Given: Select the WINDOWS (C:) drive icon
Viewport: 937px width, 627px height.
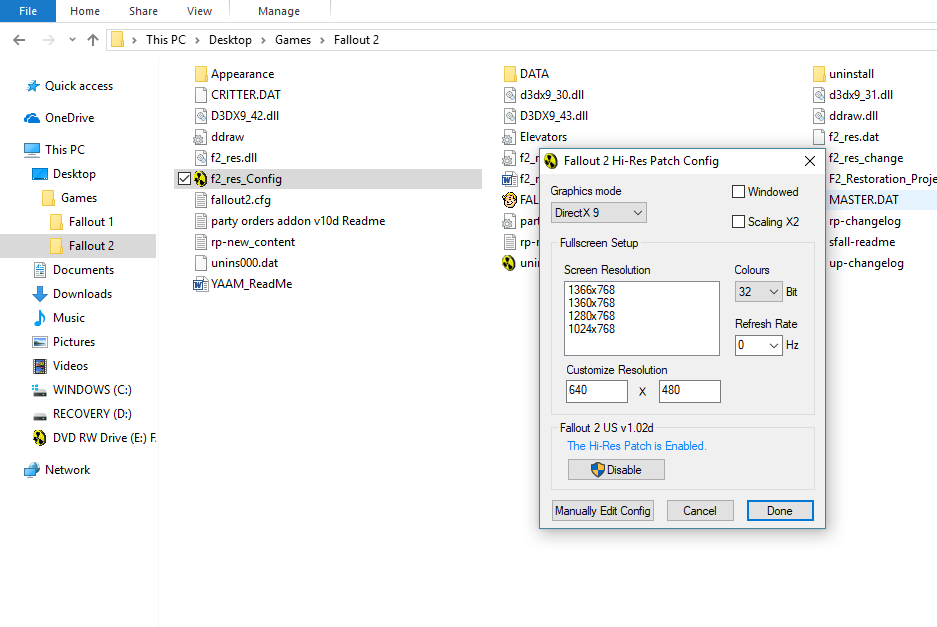Looking at the screenshot, I should (x=39, y=390).
